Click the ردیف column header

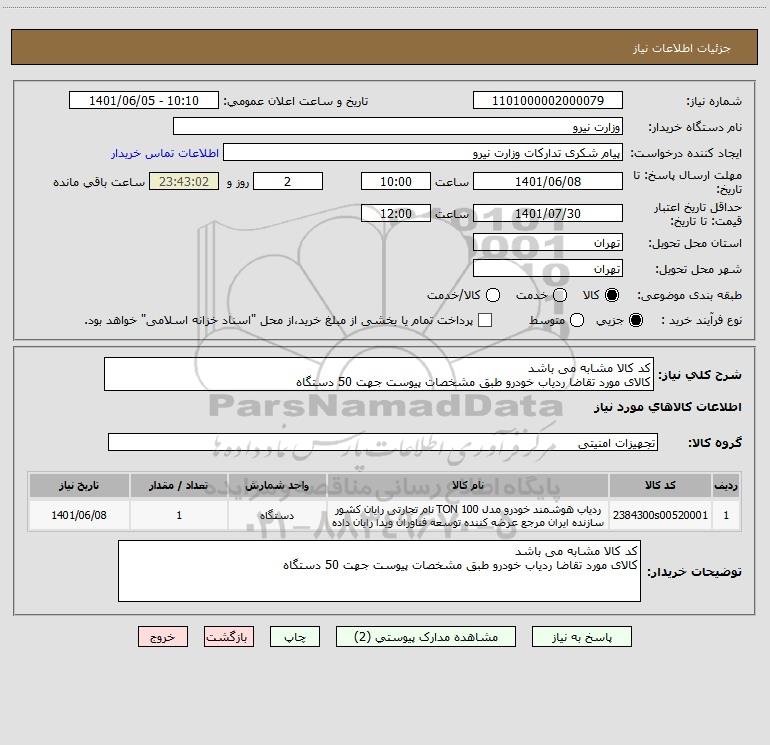[x=726, y=485]
